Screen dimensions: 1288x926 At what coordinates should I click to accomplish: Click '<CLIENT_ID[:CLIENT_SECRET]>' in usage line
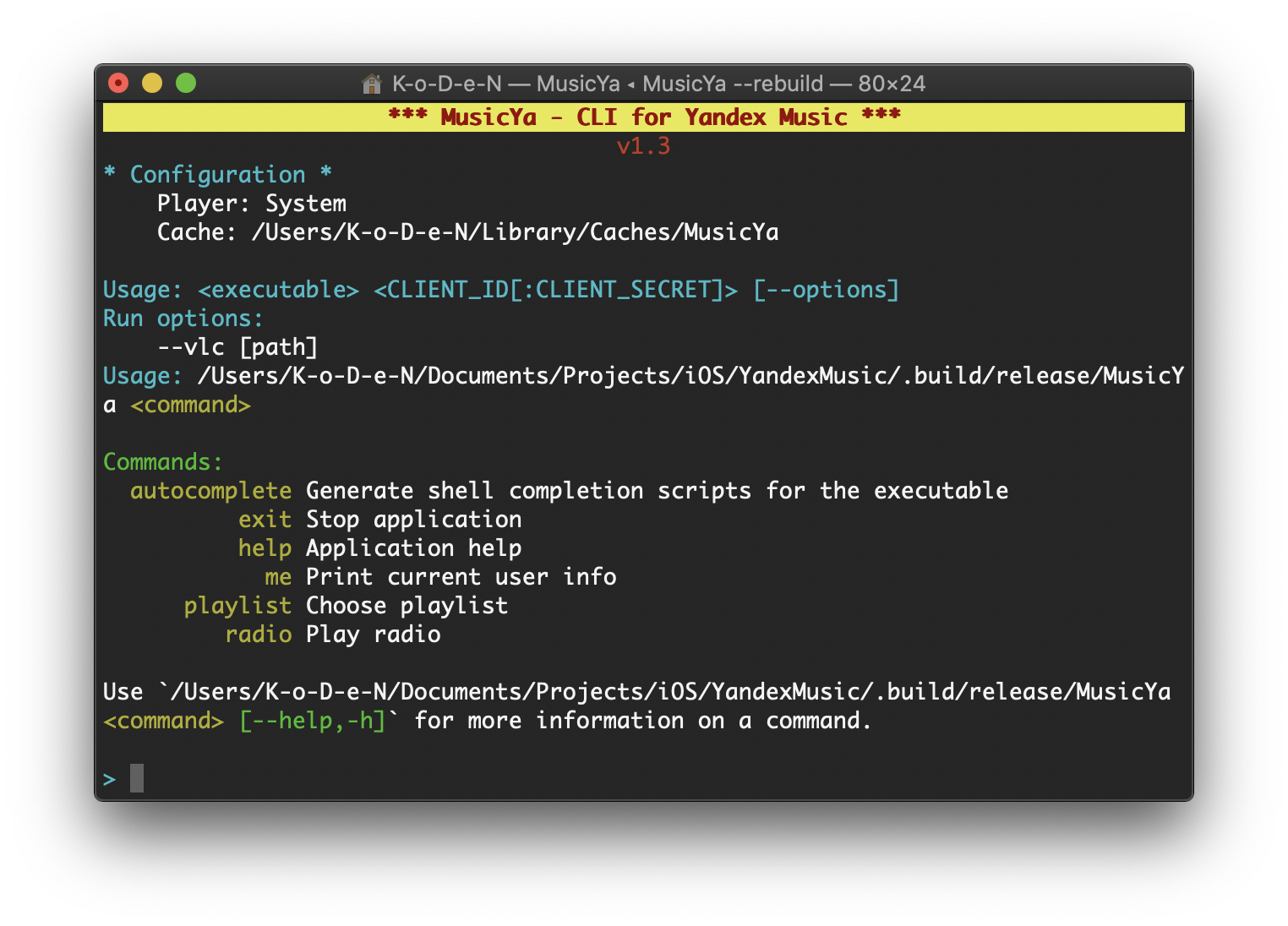point(556,290)
